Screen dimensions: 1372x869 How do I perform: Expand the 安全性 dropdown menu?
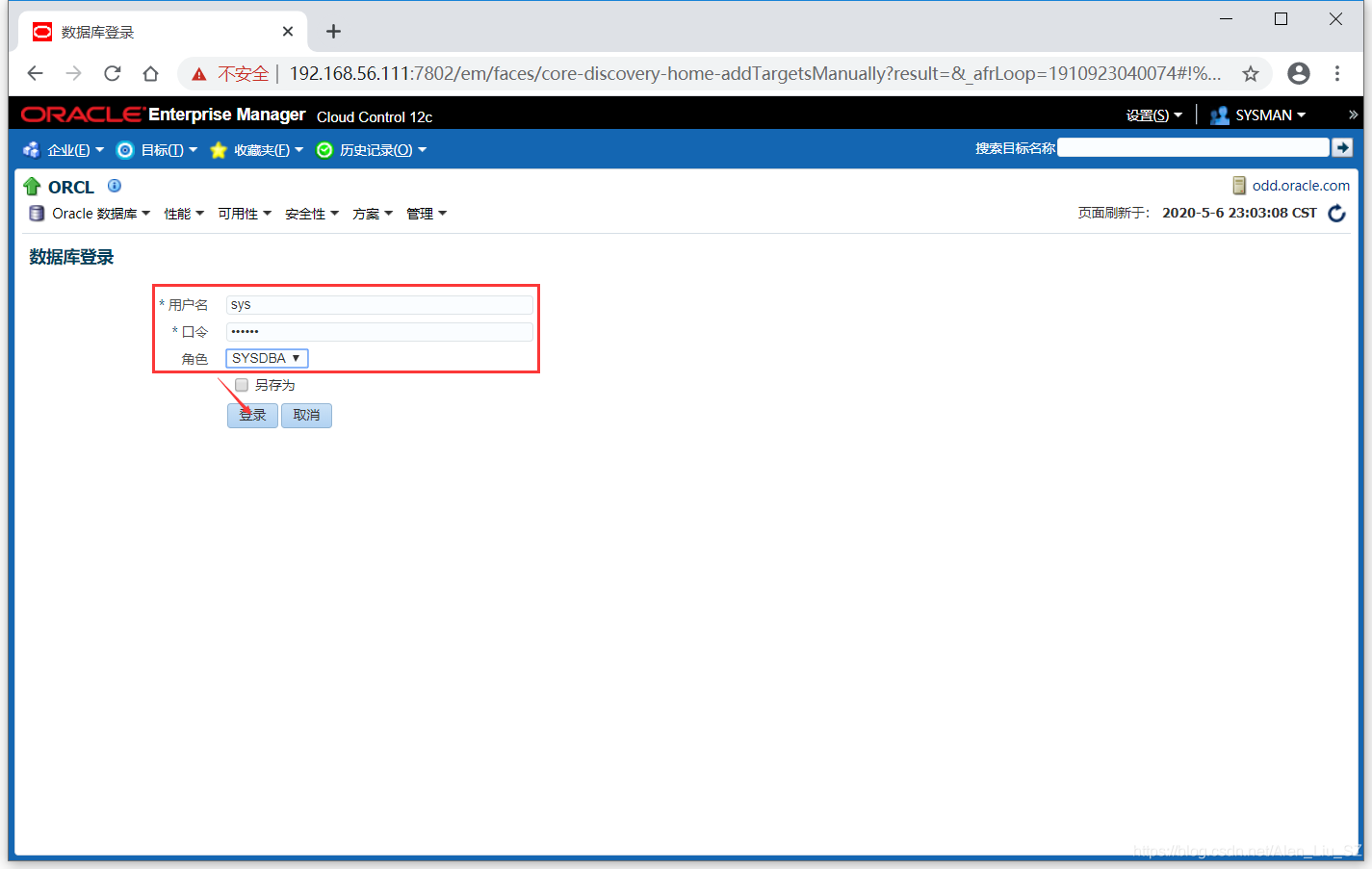click(x=312, y=214)
